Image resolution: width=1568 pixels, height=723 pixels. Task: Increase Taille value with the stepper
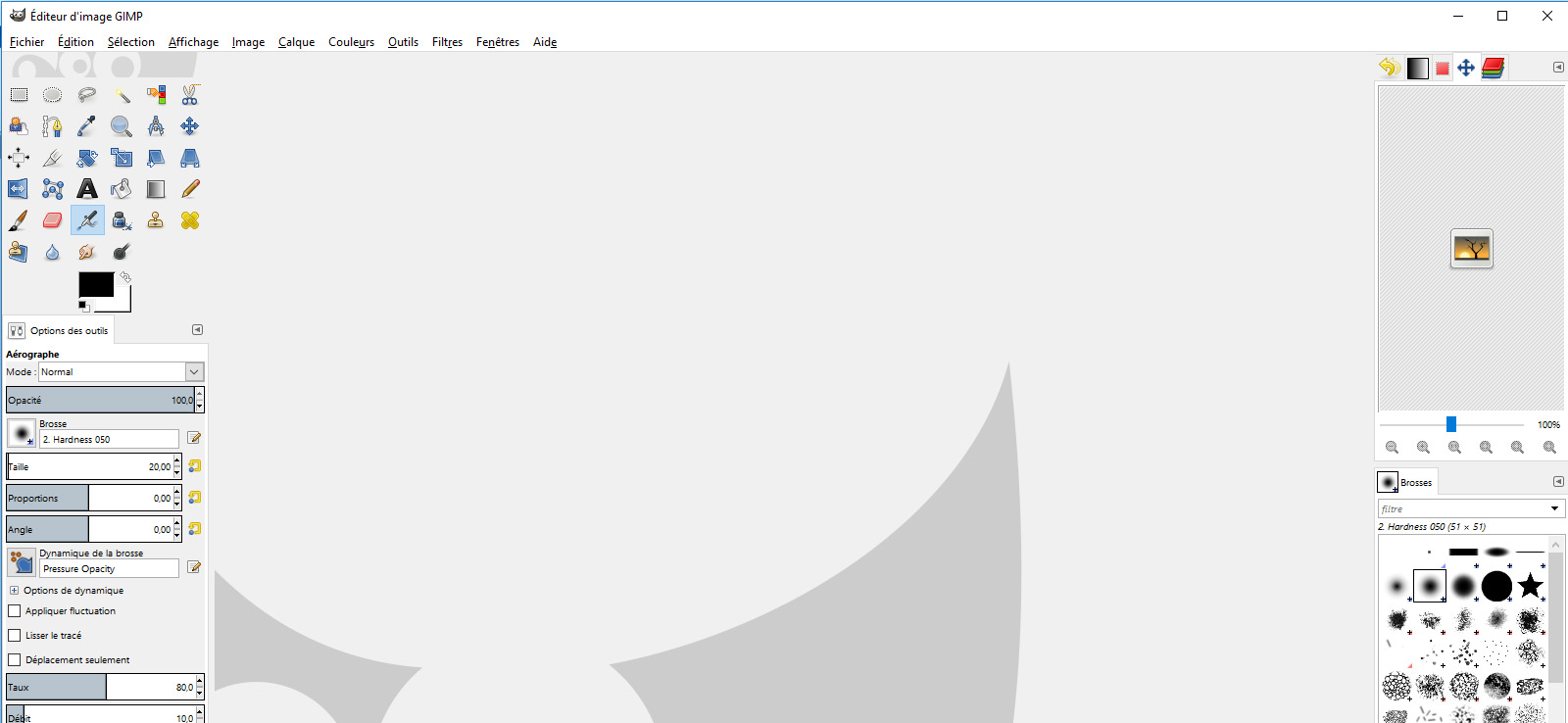(177, 461)
